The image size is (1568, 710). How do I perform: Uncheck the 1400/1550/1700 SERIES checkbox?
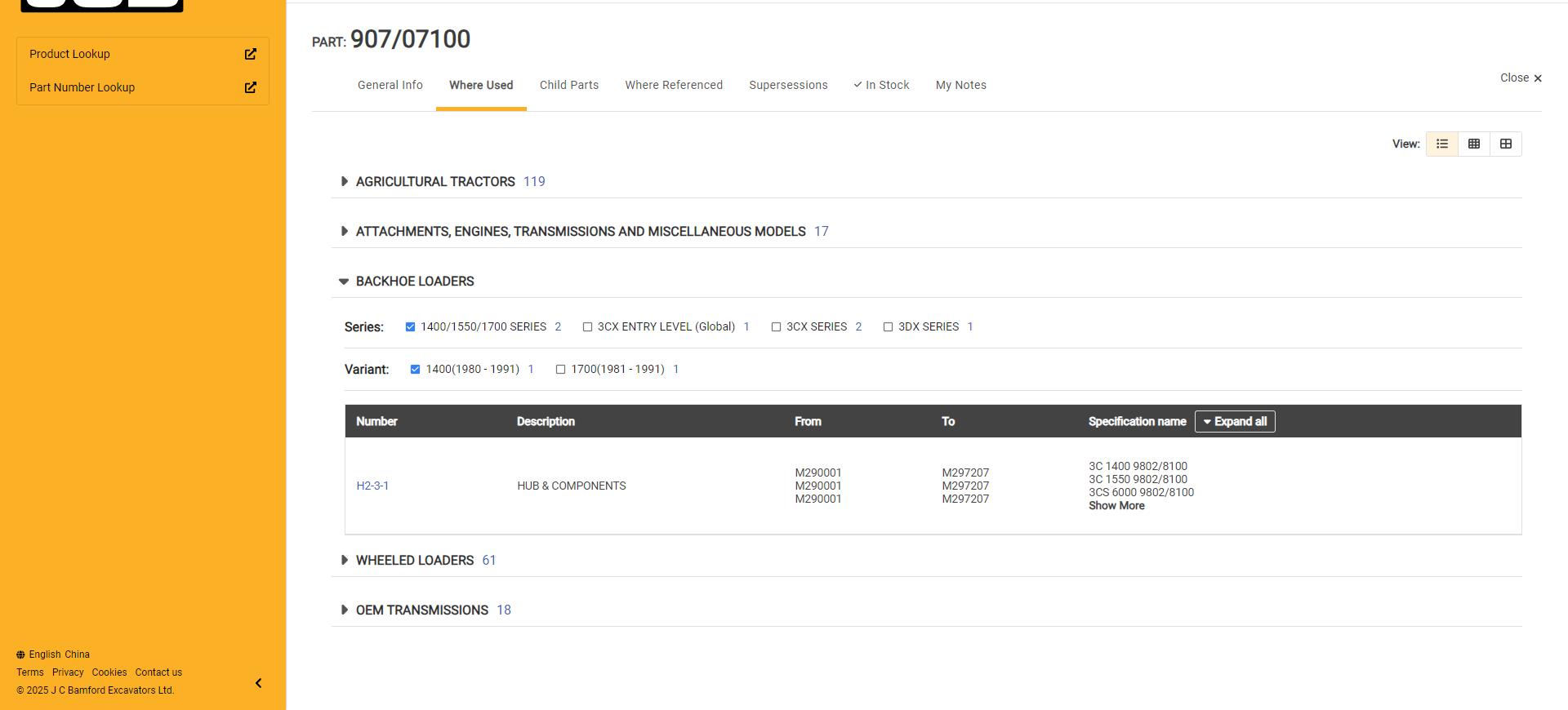(x=411, y=327)
